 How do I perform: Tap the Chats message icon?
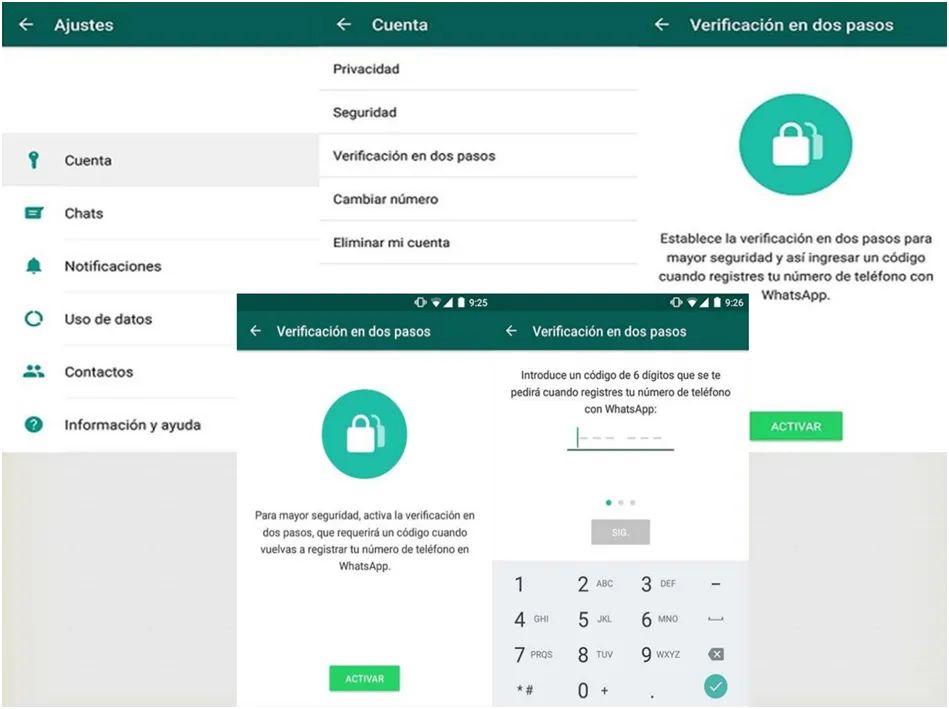(34, 213)
